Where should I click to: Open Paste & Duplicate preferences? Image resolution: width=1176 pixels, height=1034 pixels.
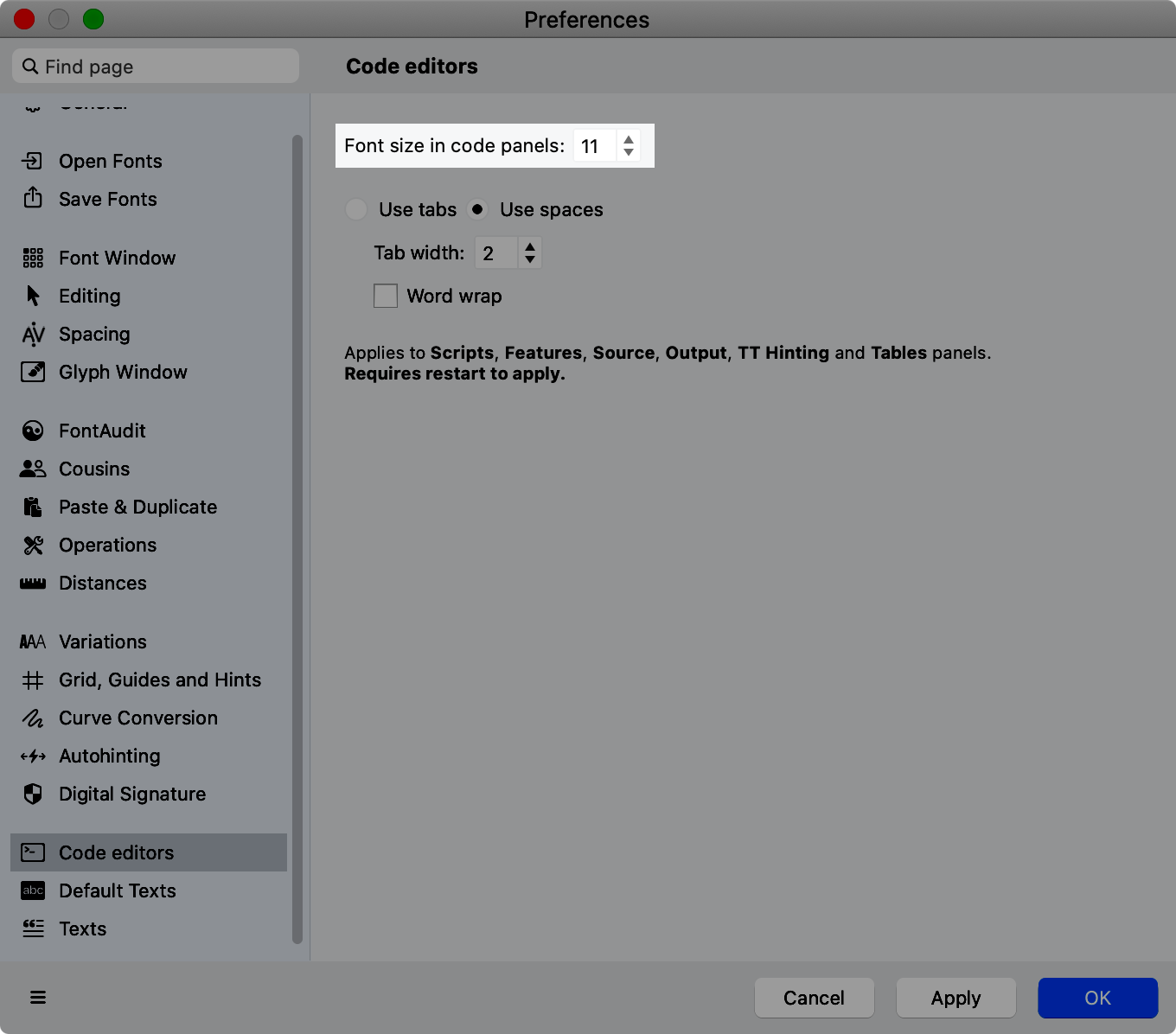coord(149,507)
